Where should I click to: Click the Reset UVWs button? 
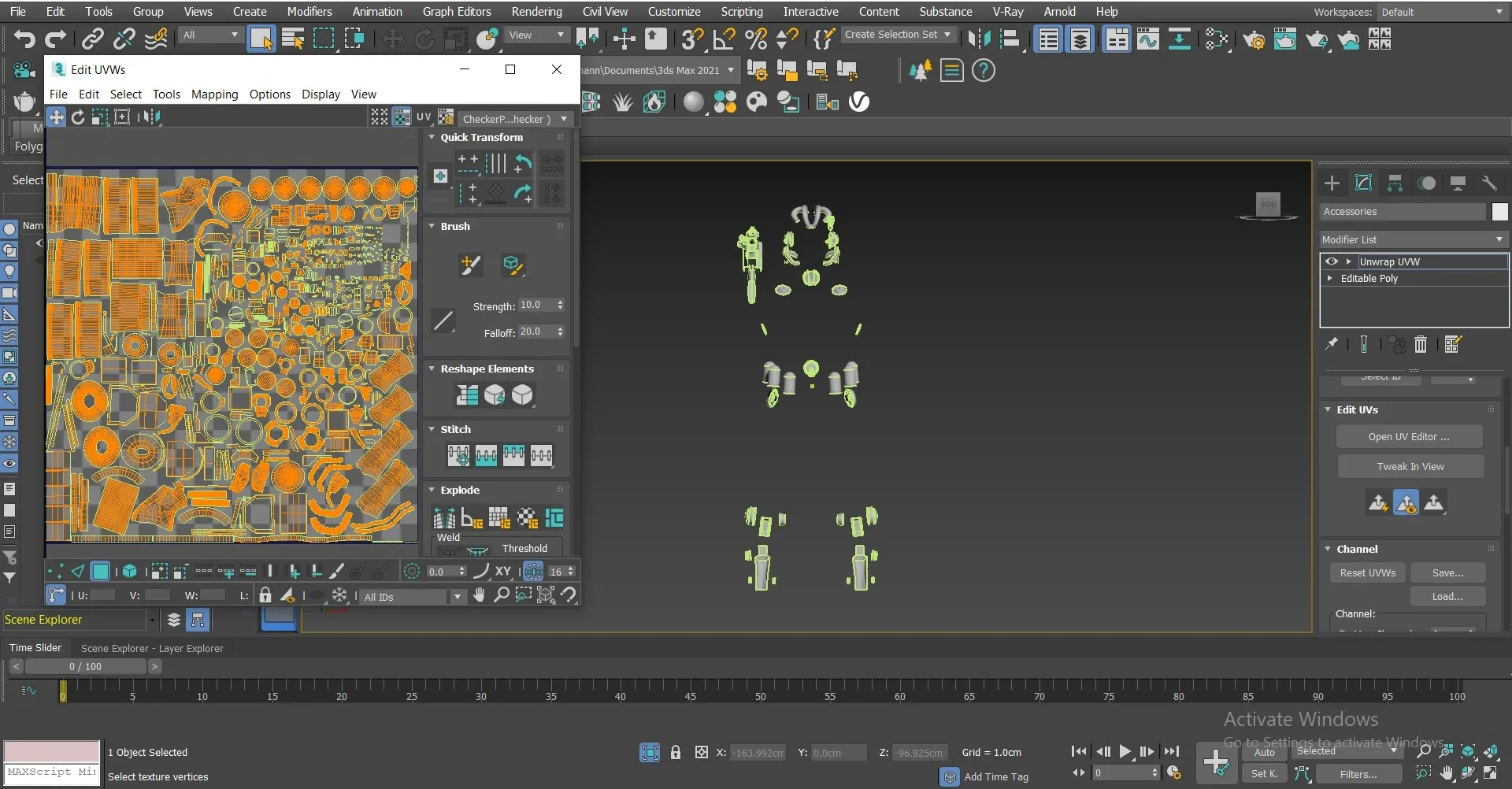pyautogui.click(x=1368, y=573)
